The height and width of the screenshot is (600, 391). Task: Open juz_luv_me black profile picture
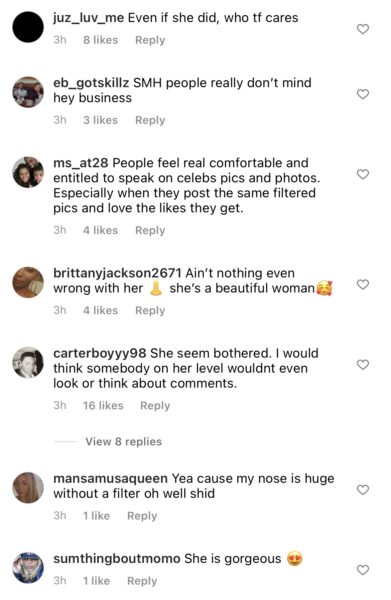tap(28, 27)
